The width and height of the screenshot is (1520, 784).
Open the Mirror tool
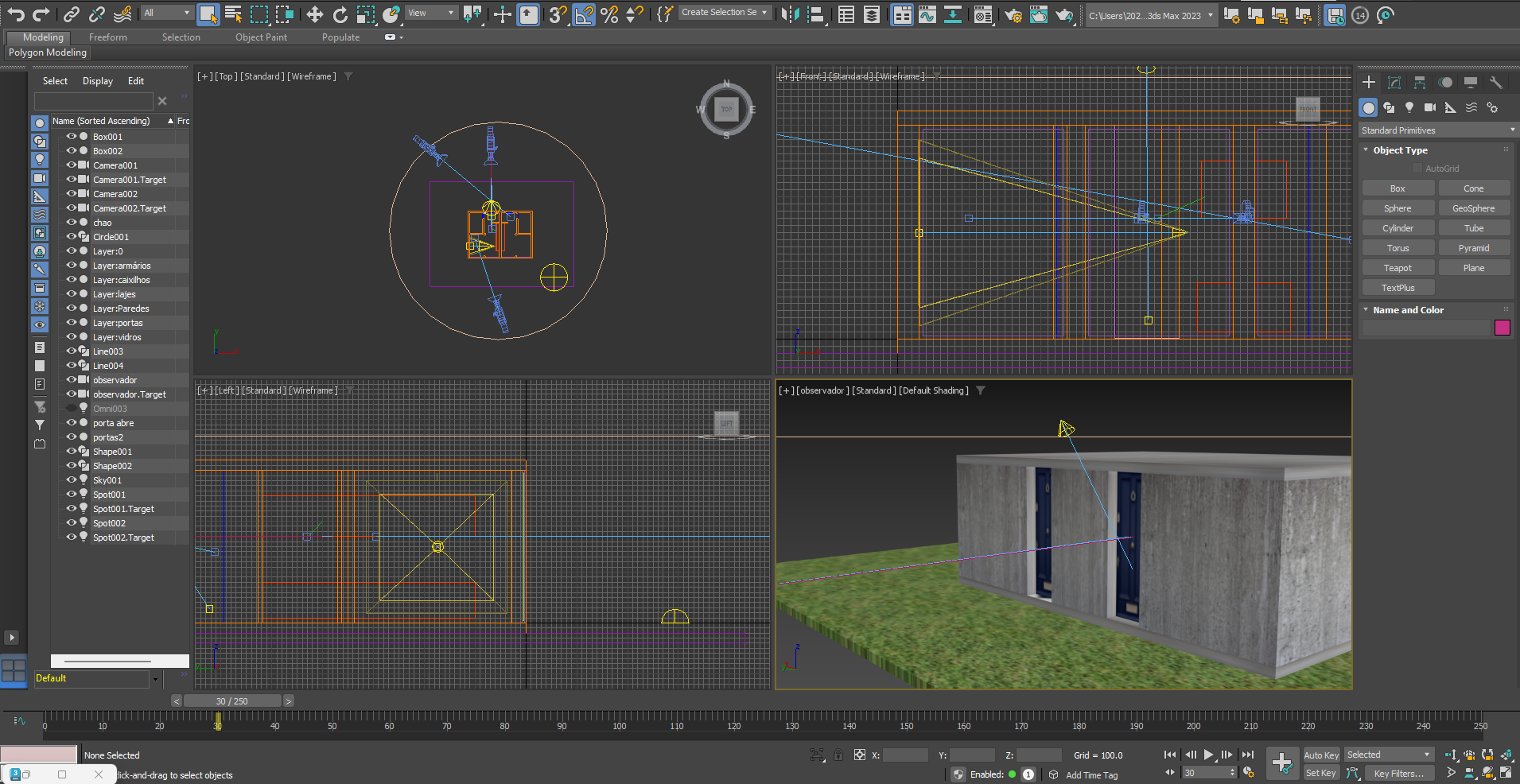[x=789, y=14]
